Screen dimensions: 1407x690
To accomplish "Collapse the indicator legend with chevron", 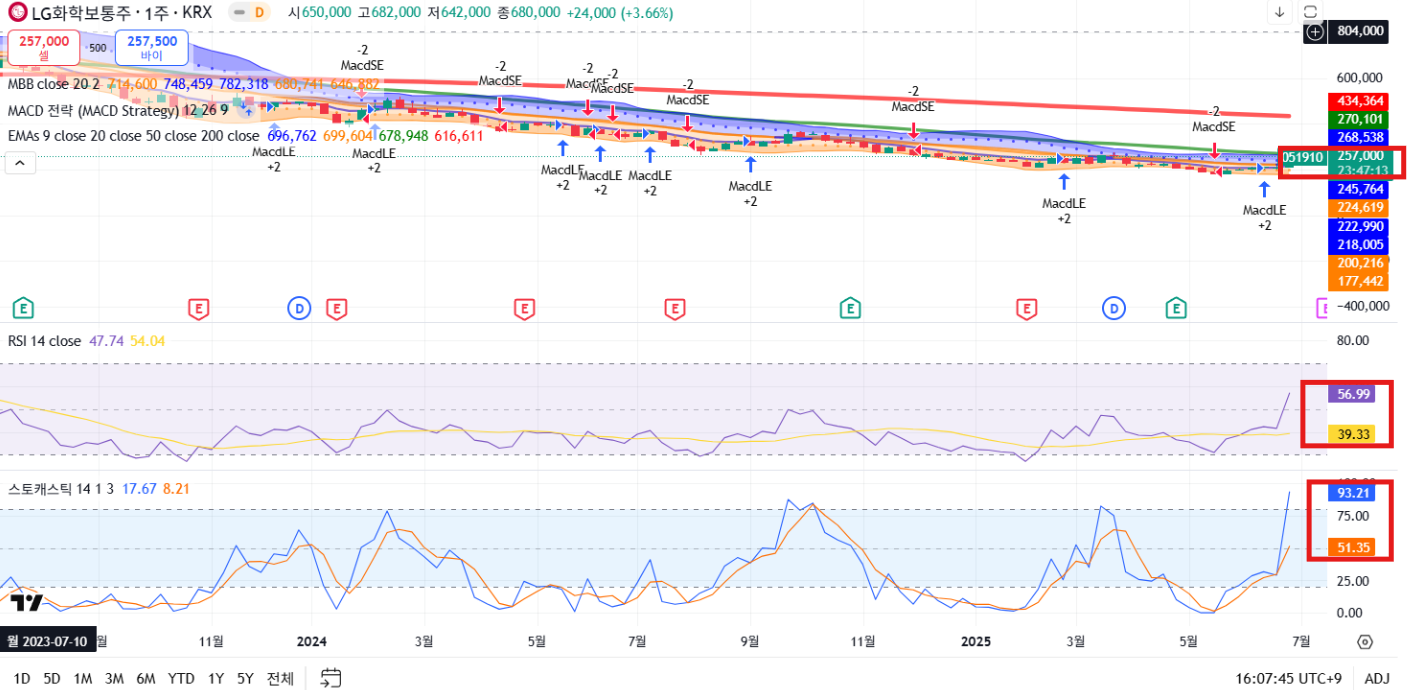I will pyautogui.click(x=20, y=162).
